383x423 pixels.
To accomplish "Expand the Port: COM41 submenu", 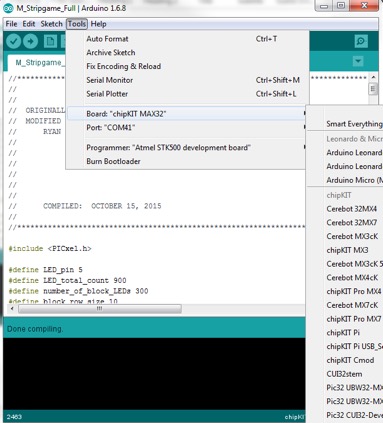I will tap(187, 127).
